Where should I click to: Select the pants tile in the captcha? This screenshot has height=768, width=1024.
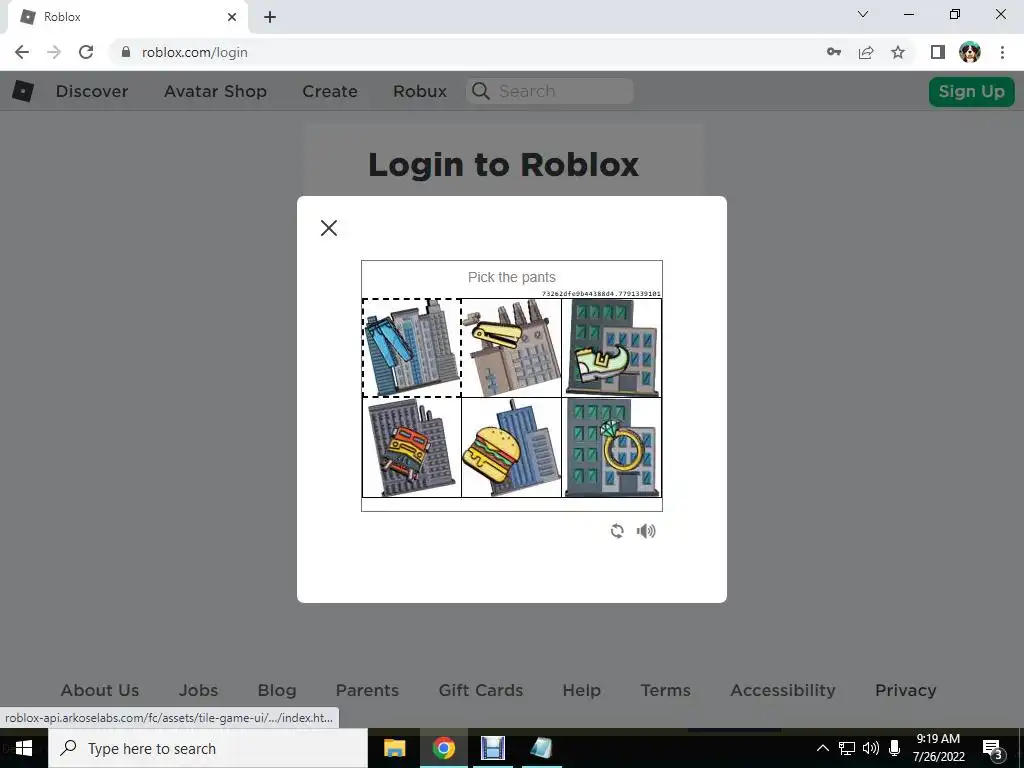(x=411, y=347)
